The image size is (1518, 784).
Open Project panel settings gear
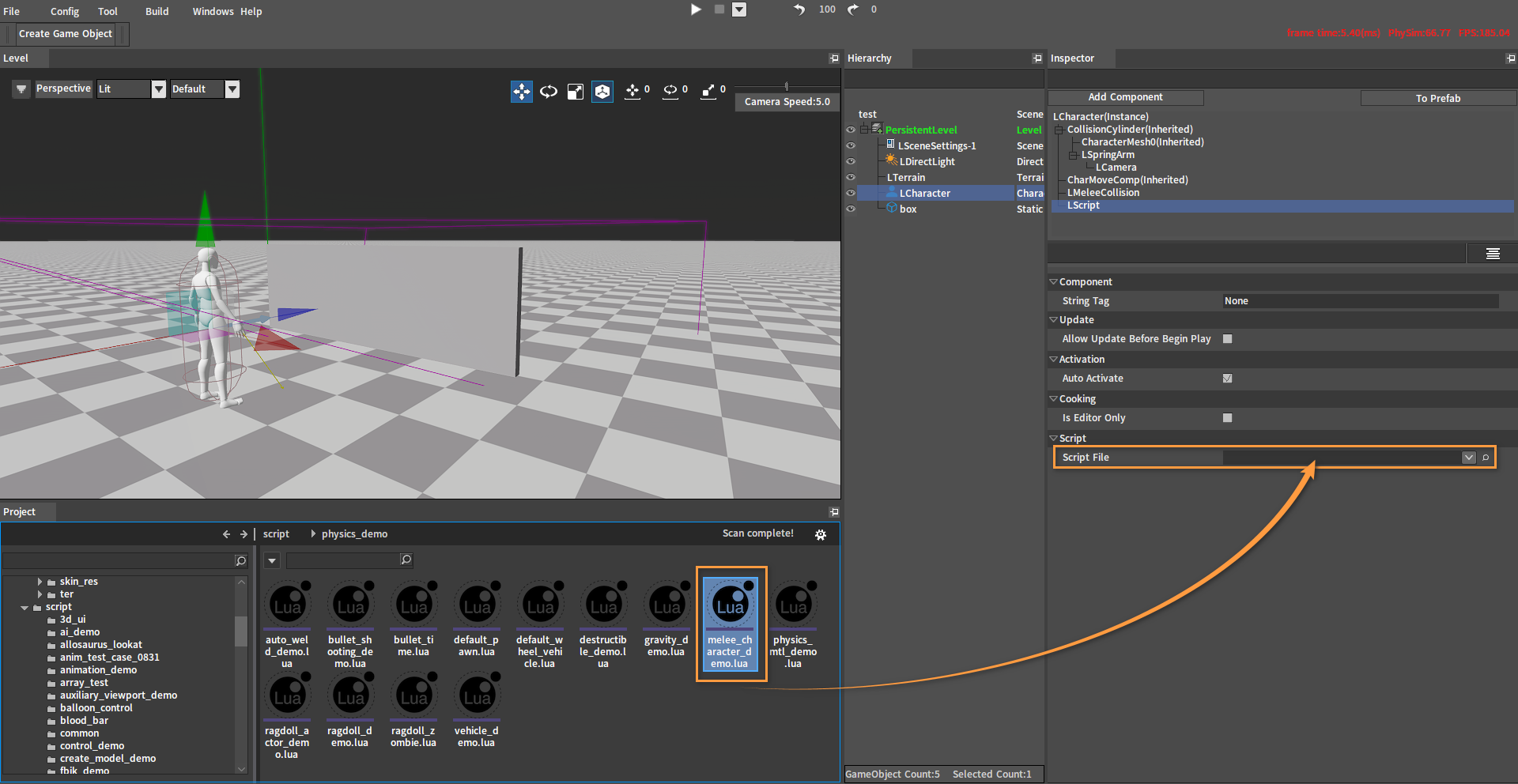coord(821,535)
